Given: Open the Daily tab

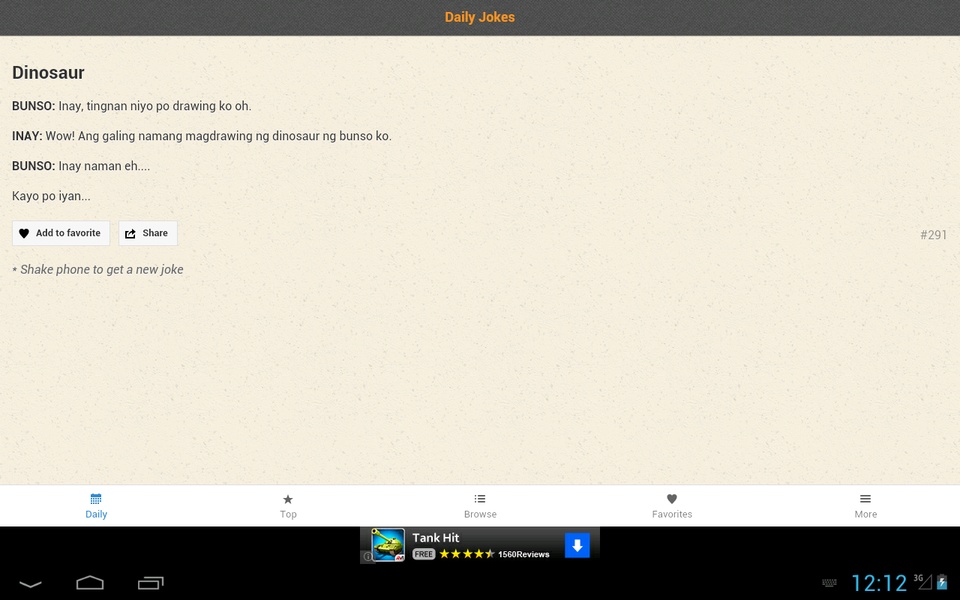Looking at the screenshot, I should [x=96, y=506].
